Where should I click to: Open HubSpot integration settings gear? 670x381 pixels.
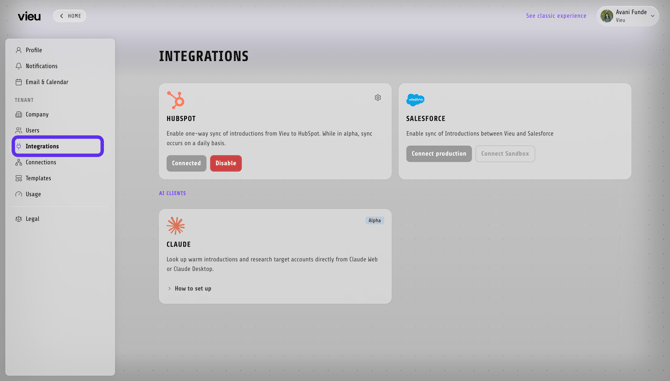click(378, 98)
